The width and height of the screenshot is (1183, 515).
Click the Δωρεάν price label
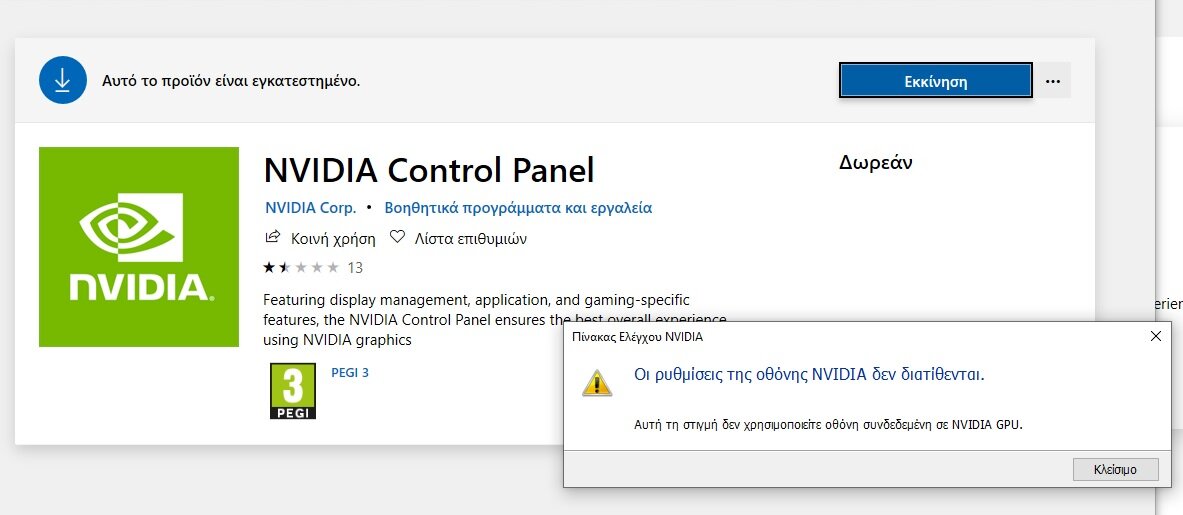876,162
